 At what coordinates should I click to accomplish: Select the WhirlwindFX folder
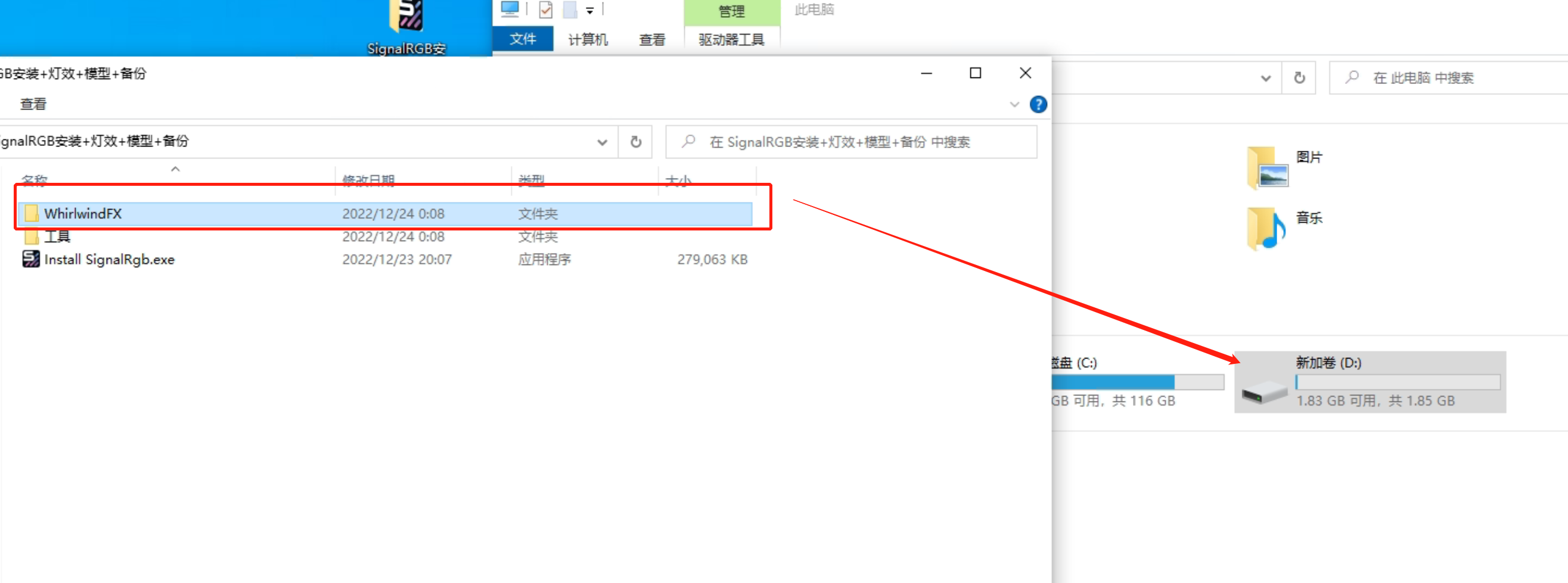point(384,213)
